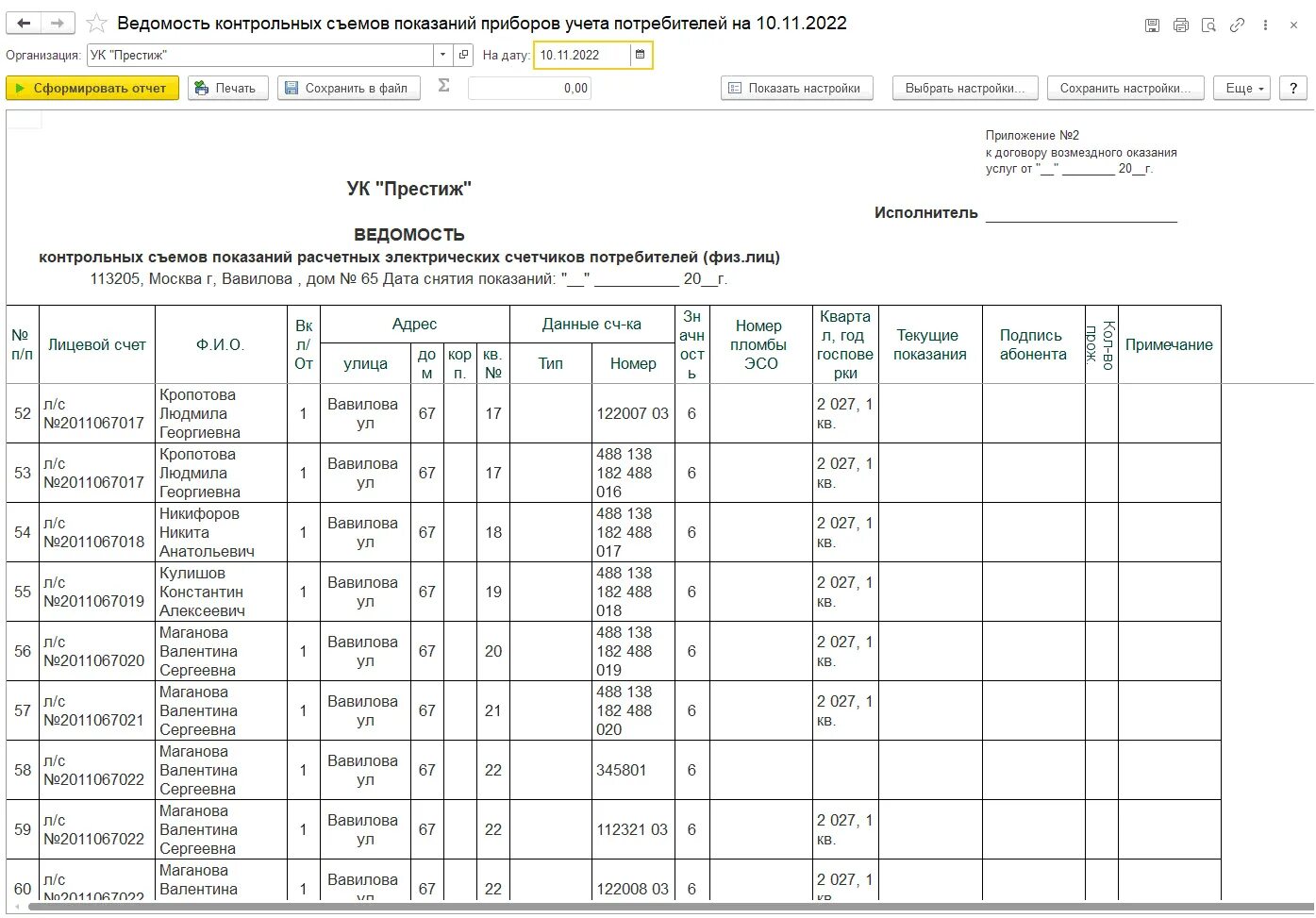Close the report tab with X
Screen dimensions: 1316x918
[x=1294, y=25]
